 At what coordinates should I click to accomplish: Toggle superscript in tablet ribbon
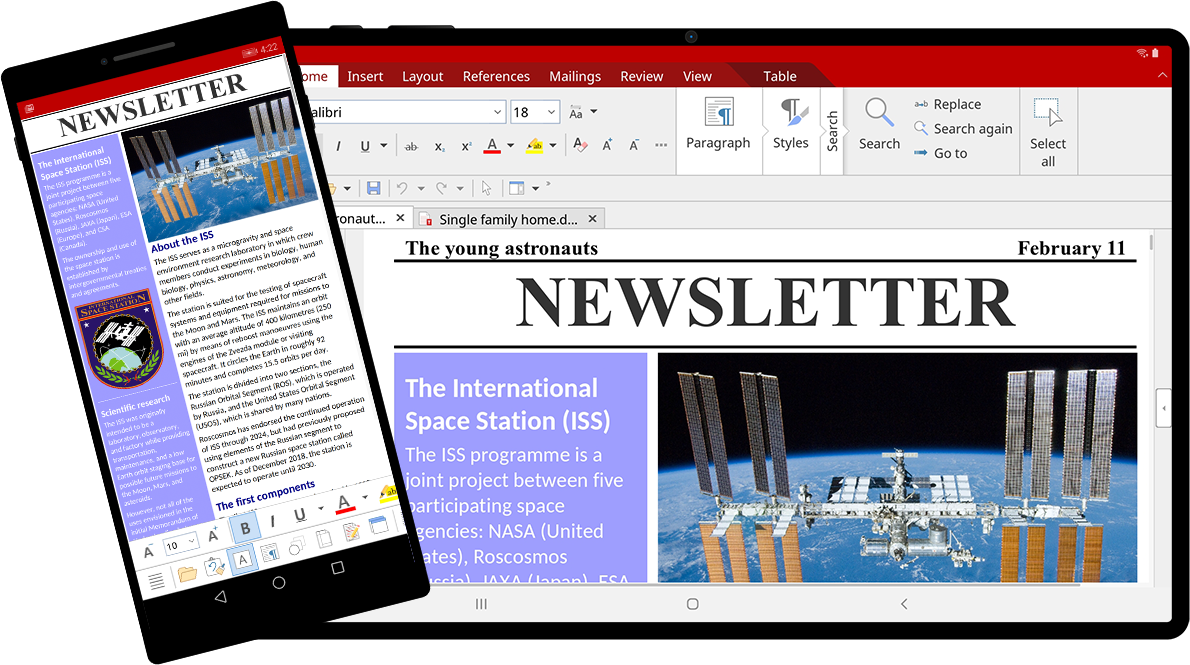(x=466, y=146)
